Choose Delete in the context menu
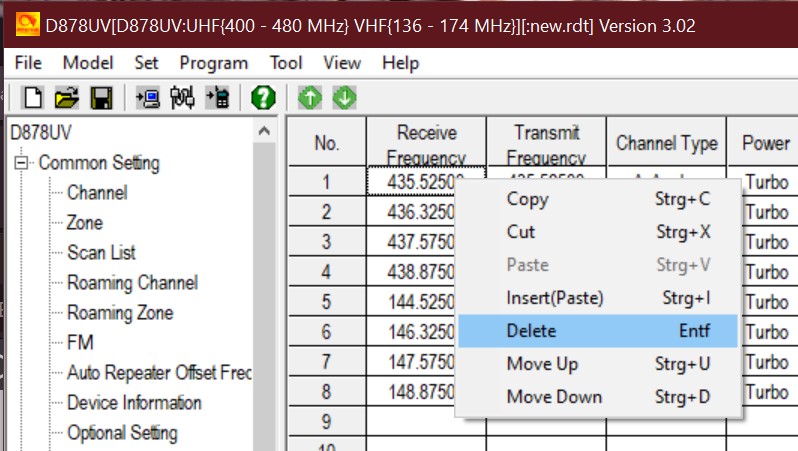Image resolution: width=798 pixels, height=451 pixels. 597,331
